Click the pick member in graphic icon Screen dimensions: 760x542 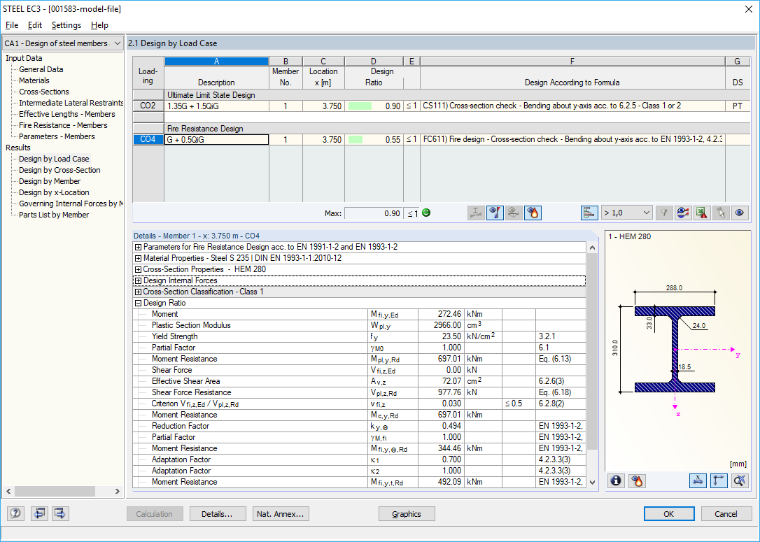pos(721,213)
